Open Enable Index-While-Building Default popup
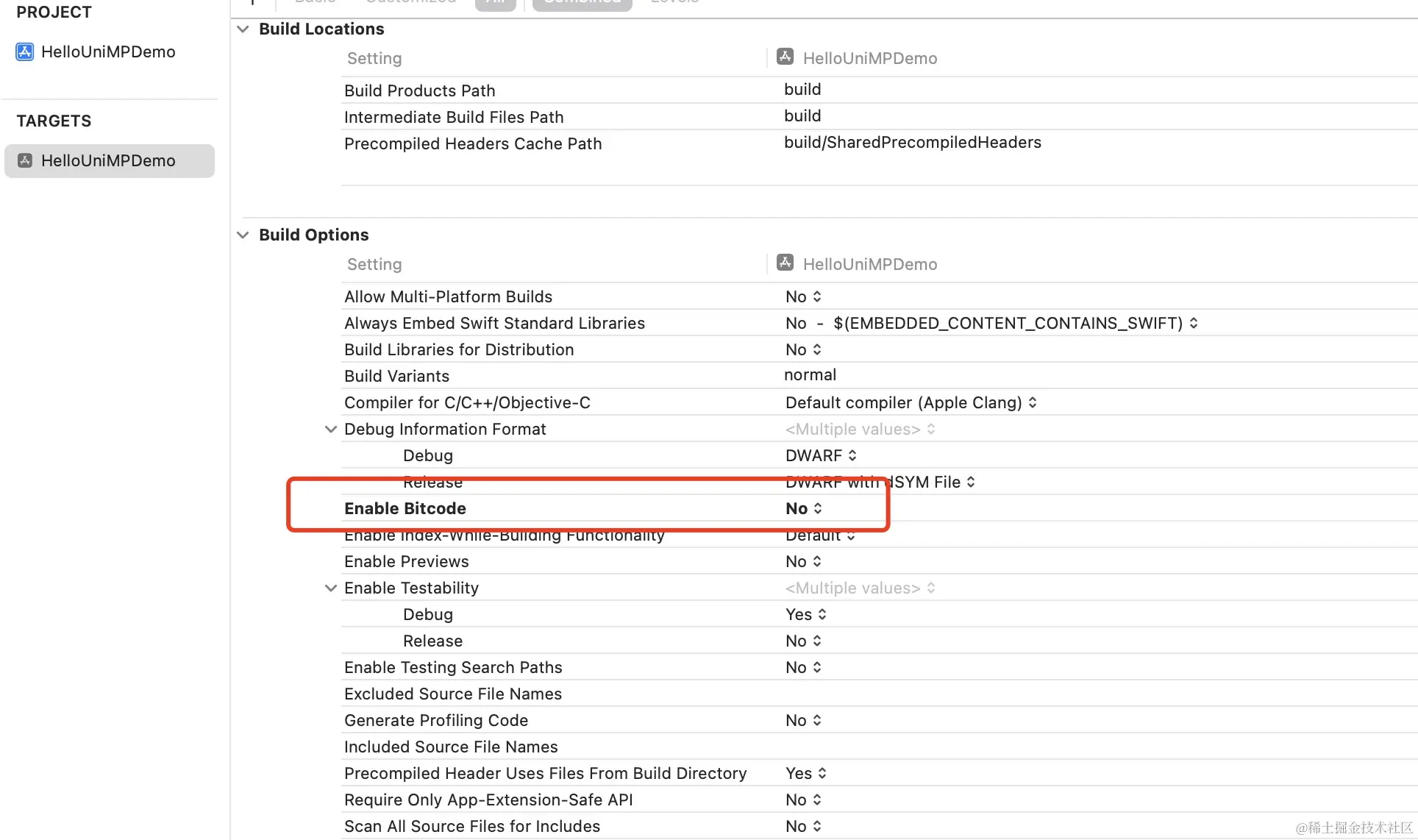The image size is (1418, 840). tap(820, 535)
